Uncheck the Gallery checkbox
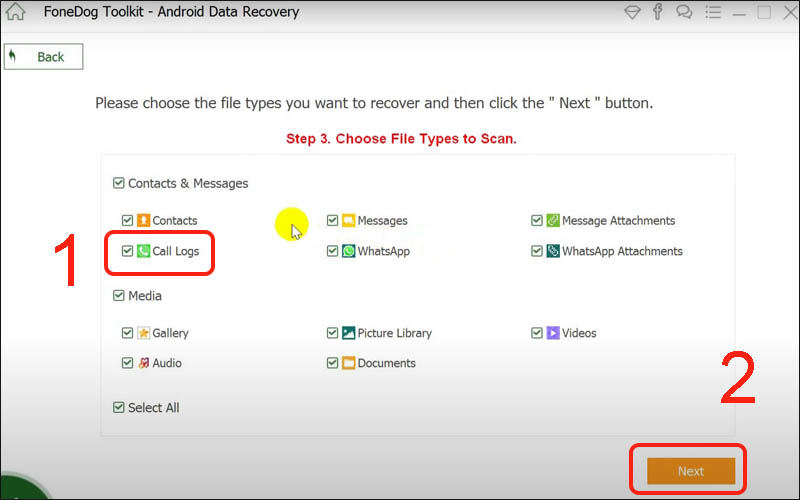The image size is (800, 500). point(127,333)
